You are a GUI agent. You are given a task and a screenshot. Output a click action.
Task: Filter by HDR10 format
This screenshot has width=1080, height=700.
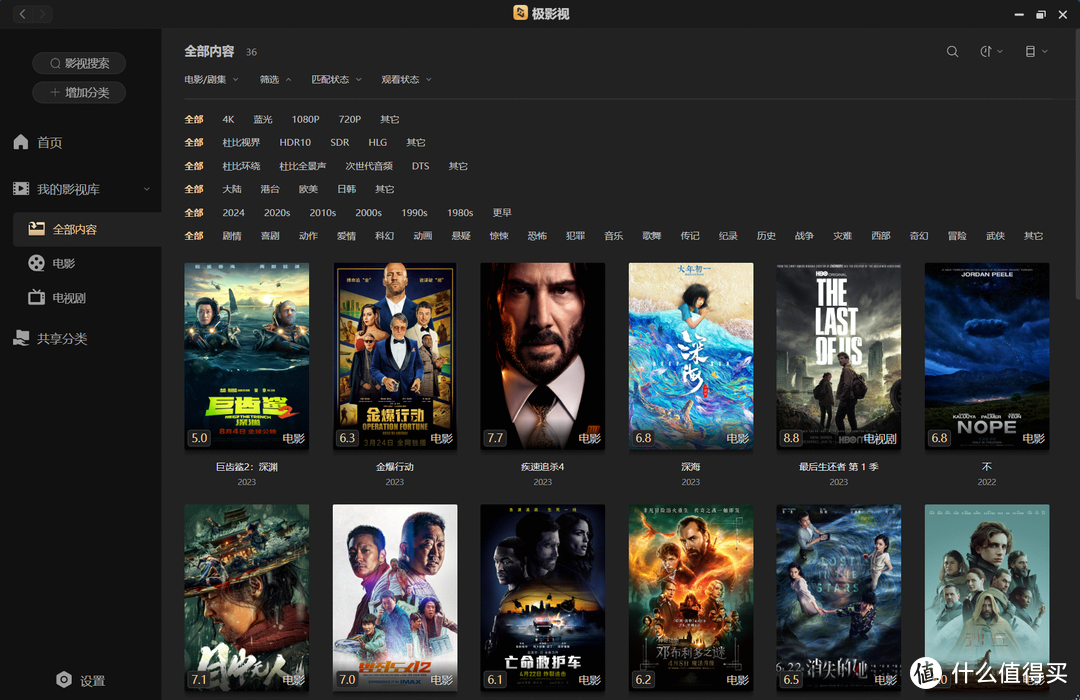295,143
